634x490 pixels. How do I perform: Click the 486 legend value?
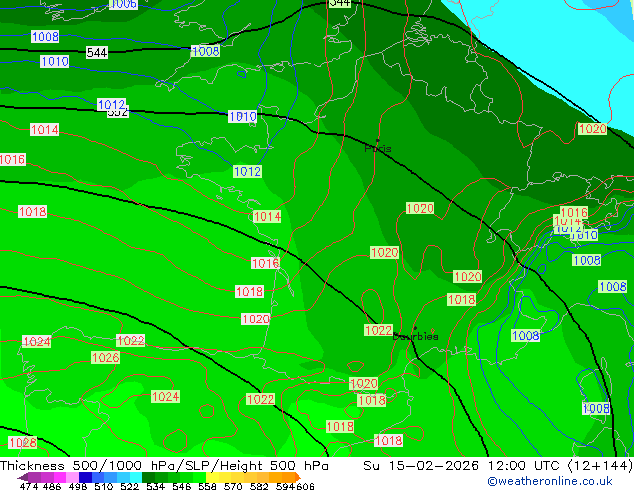[52, 486]
